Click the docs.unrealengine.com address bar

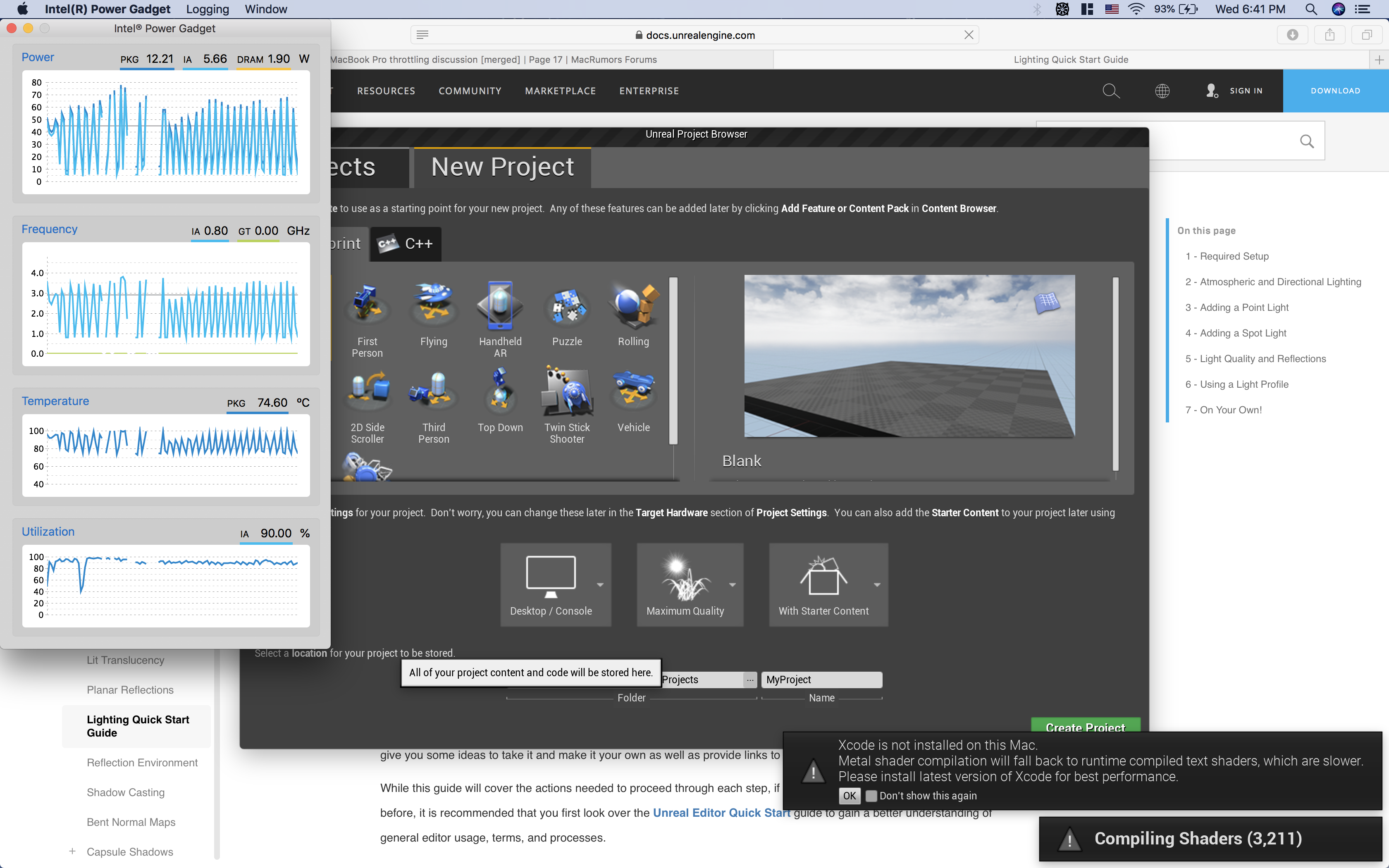(x=694, y=35)
